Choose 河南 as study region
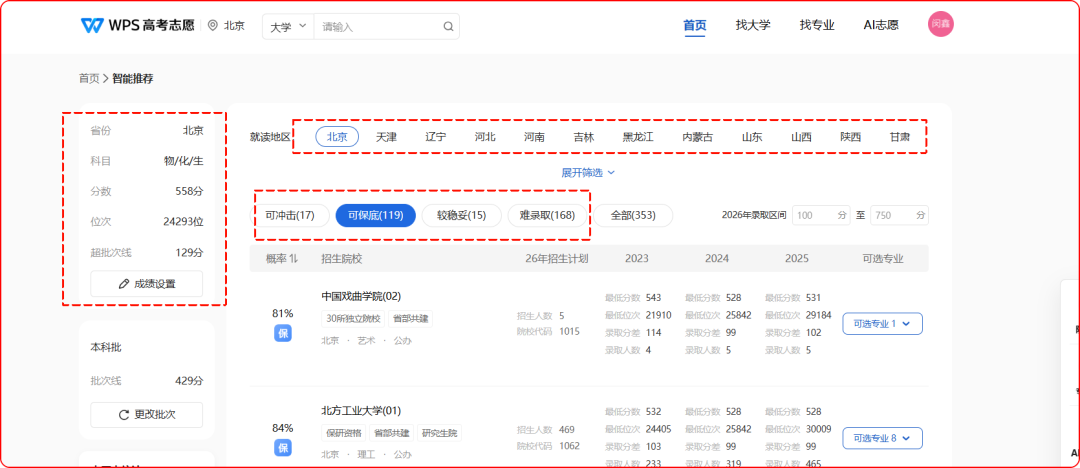 [x=534, y=137]
